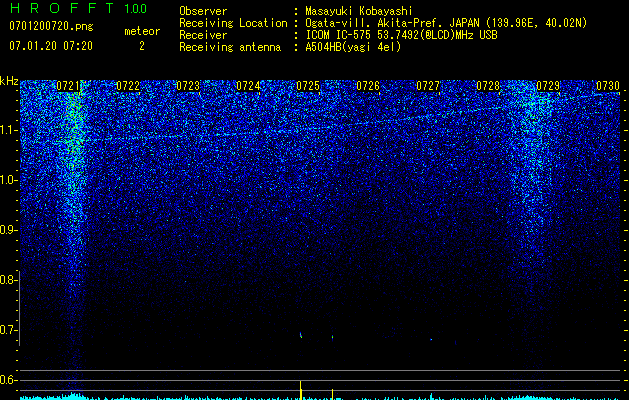
Task: Click the 0724 time marker
Action: (x=248, y=86)
